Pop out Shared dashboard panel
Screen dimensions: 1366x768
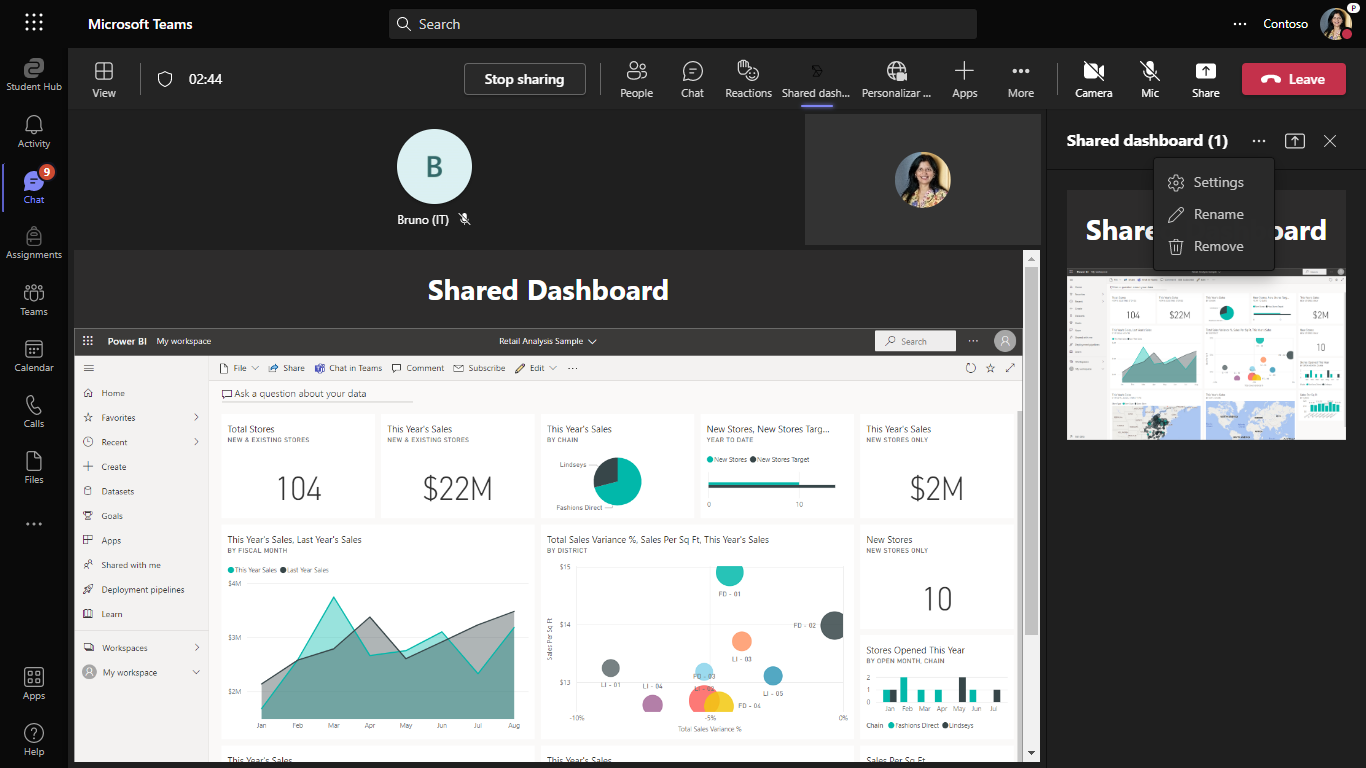coord(1295,141)
